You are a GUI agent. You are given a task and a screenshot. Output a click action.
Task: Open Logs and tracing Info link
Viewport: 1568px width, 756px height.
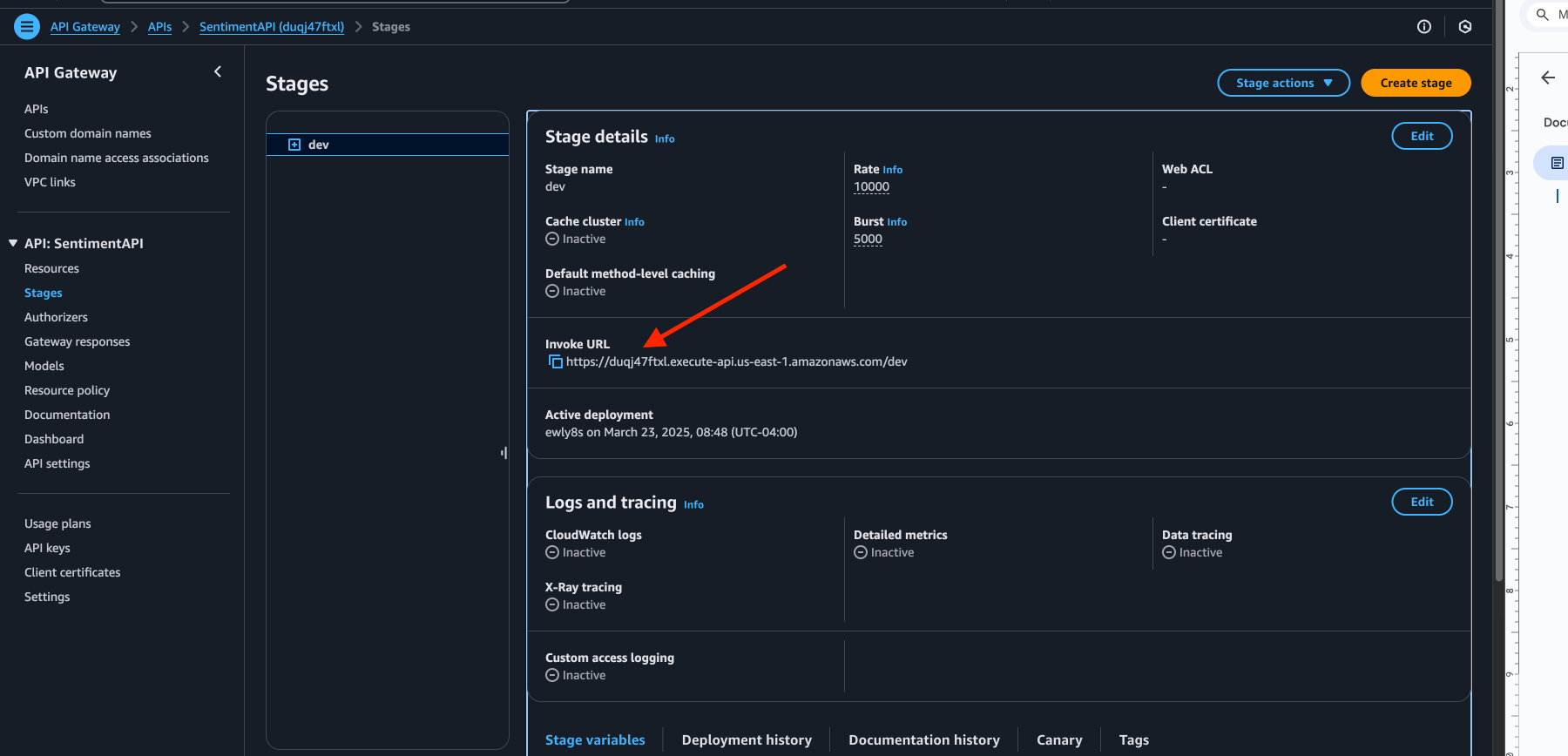(693, 504)
